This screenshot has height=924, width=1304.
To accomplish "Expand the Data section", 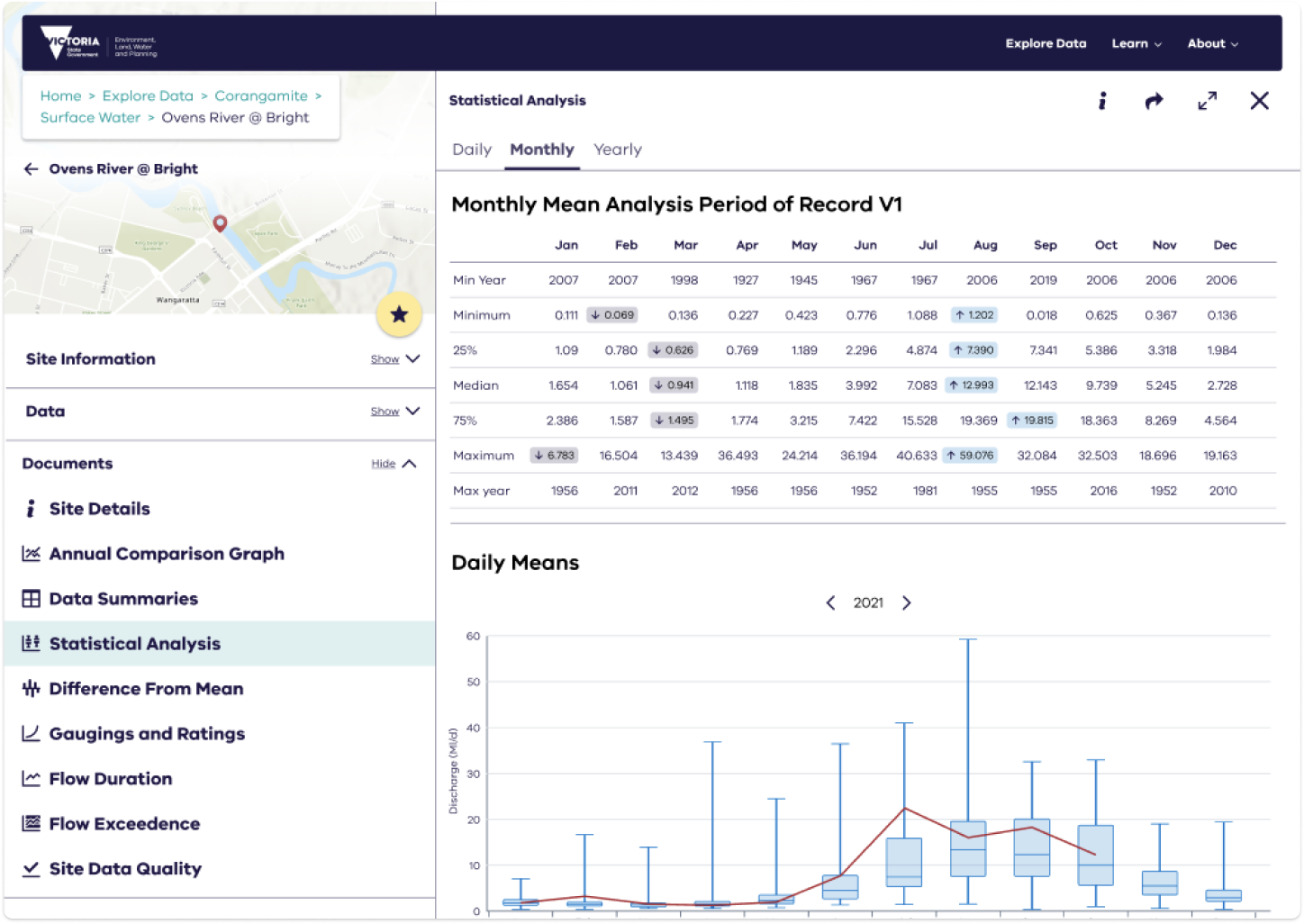I will point(394,412).
